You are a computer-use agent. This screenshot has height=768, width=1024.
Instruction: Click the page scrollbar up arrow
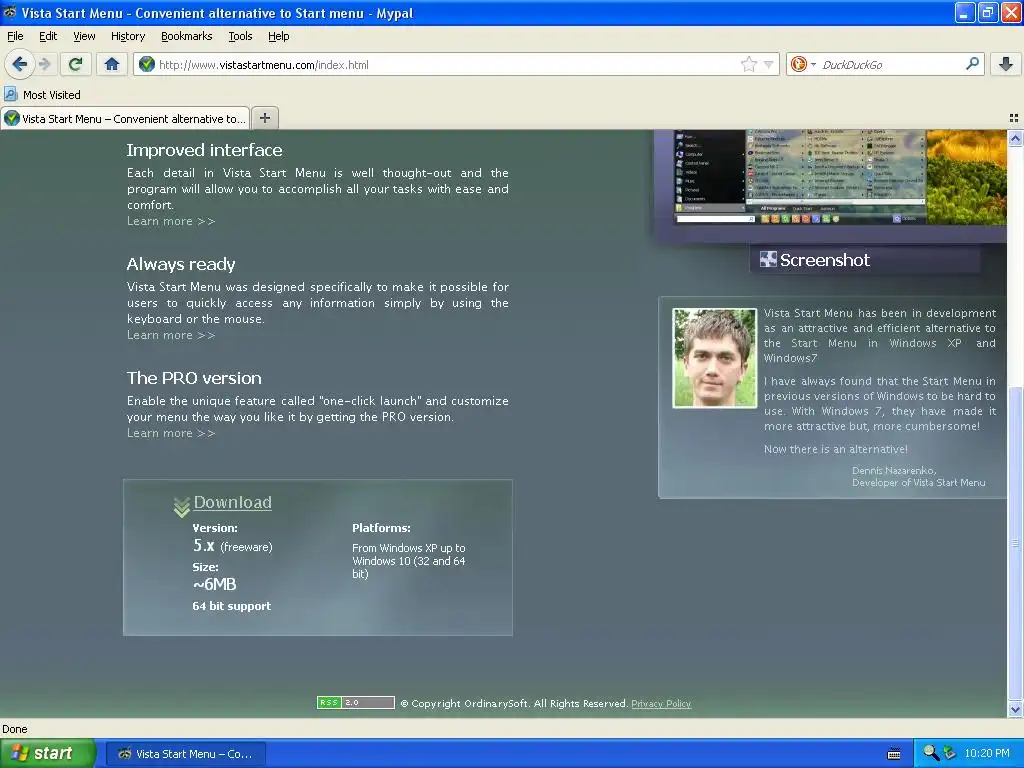pos(1015,138)
